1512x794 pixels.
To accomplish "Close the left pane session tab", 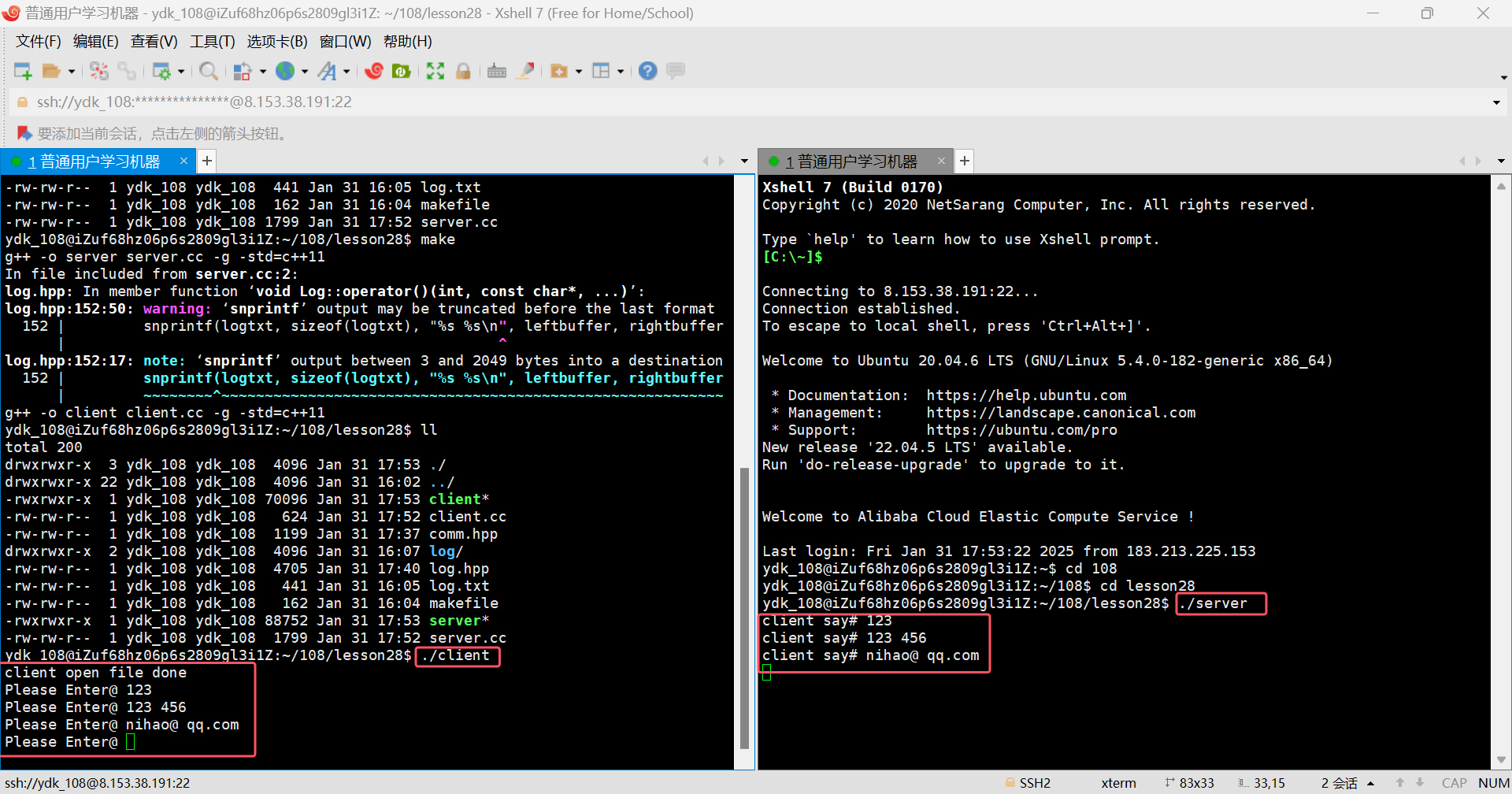I will [183, 161].
